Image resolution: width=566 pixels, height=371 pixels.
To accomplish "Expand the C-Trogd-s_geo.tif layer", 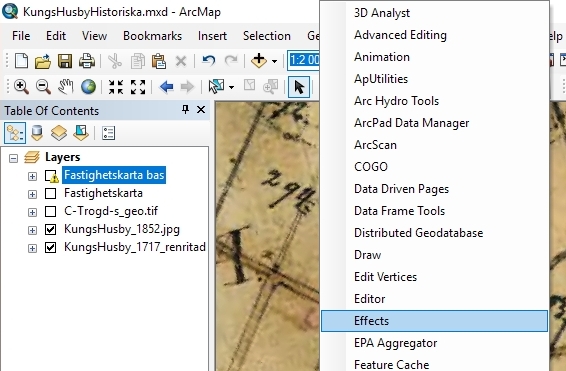I will click(x=32, y=212).
